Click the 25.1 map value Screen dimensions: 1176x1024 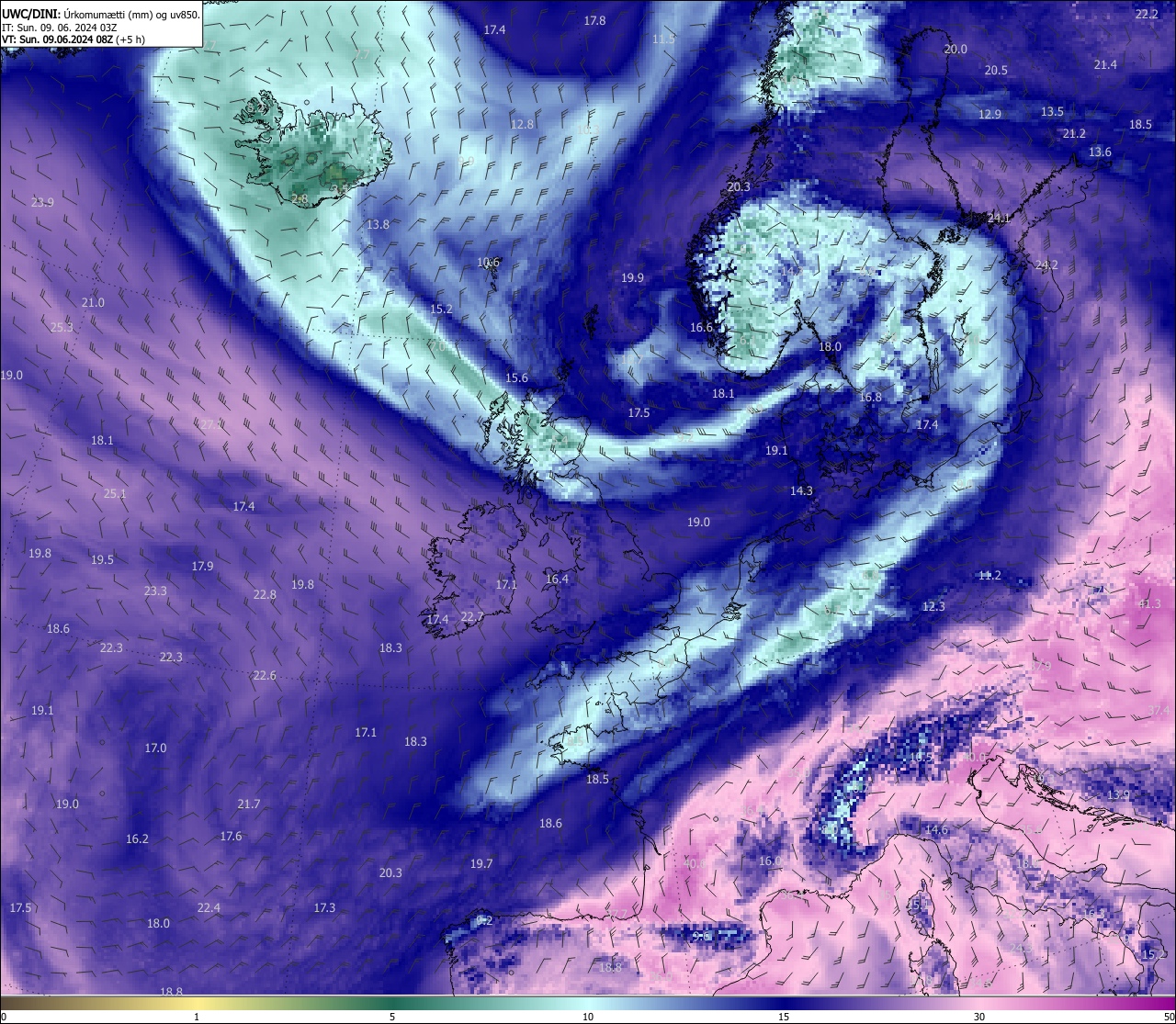pyautogui.click(x=115, y=493)
